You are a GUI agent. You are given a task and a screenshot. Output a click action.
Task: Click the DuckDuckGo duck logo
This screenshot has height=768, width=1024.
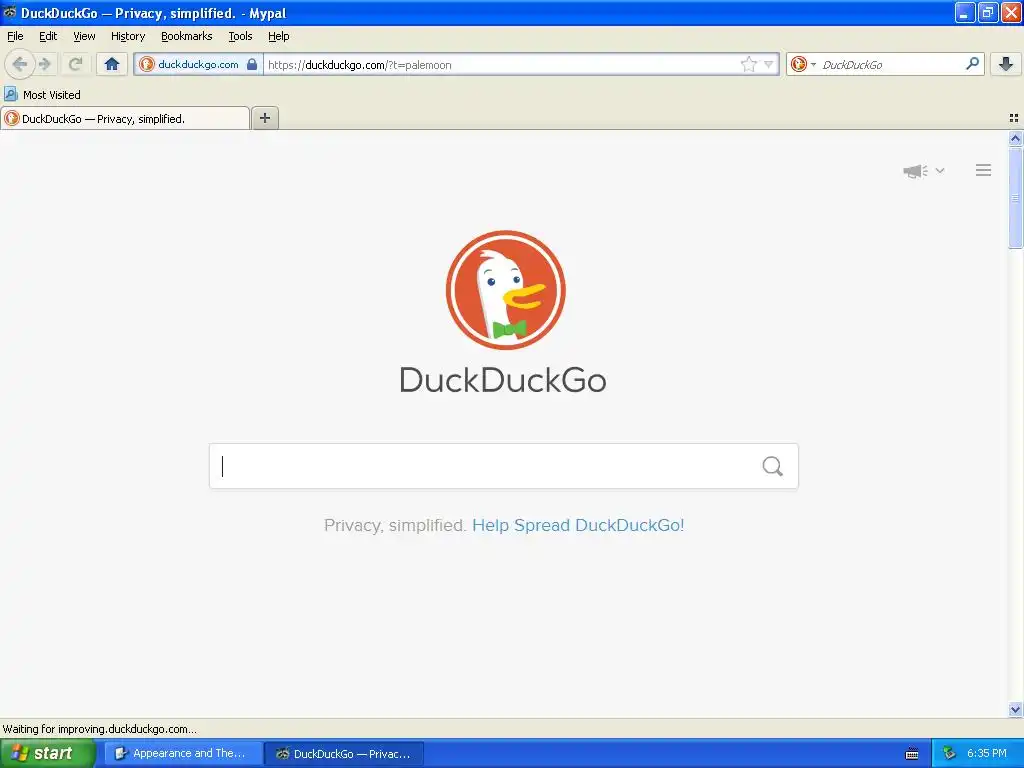coord(505,290)
